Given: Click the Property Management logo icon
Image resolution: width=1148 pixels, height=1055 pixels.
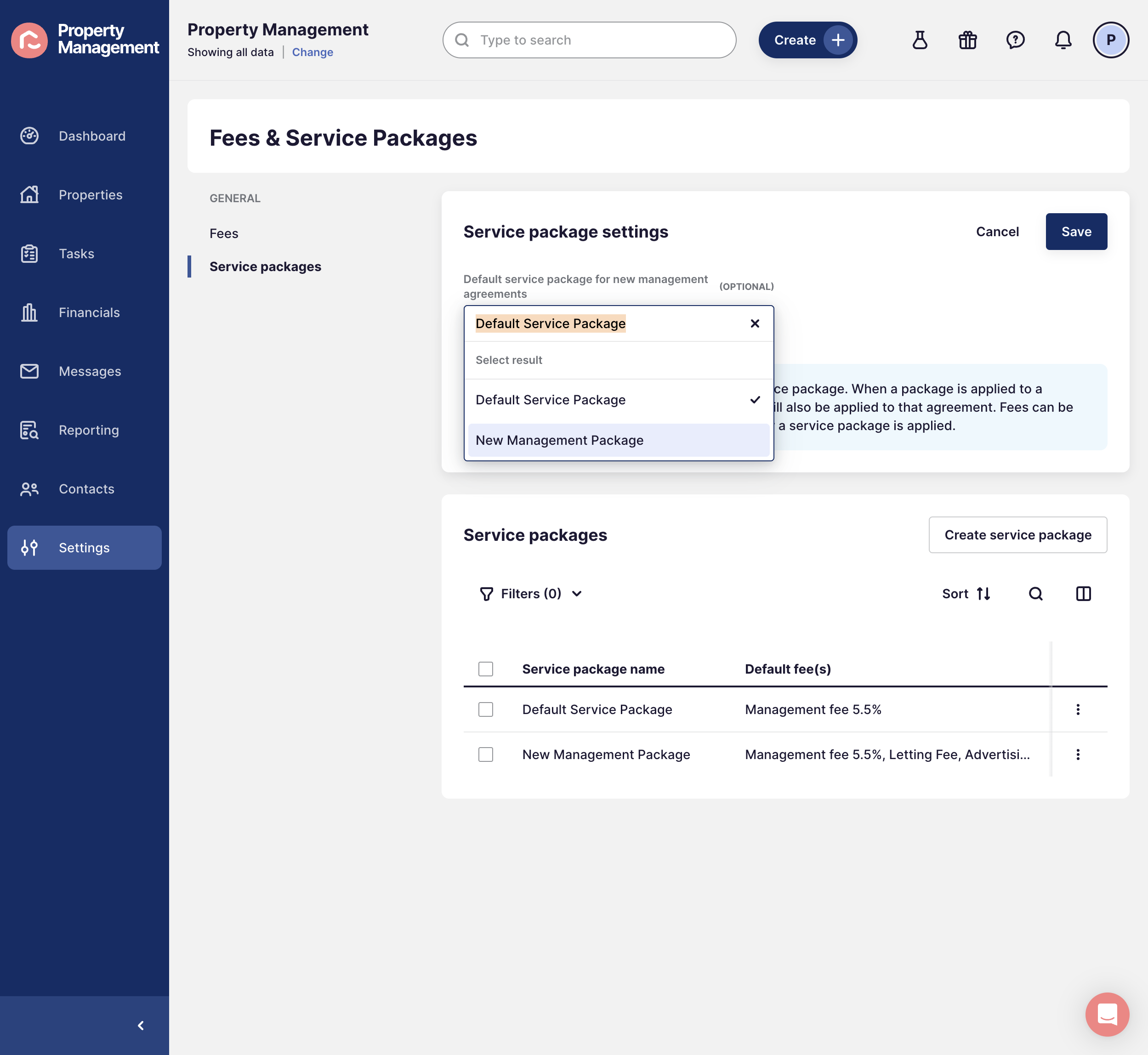Looking at the screenshot, I should 29,40.
